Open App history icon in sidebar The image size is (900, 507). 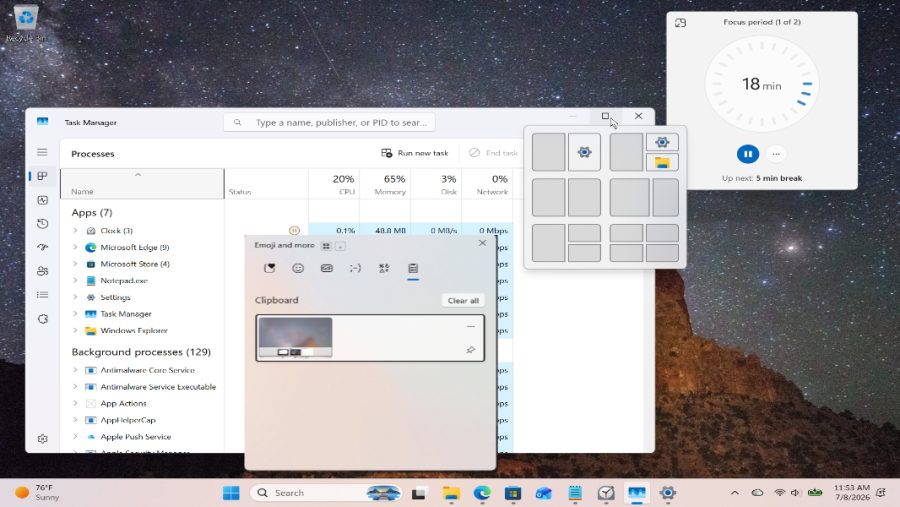point(42,223)
